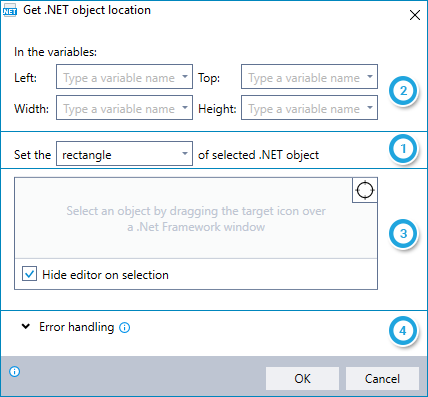The height and width of the screenshot is (397, 428).
Task: Expand the Error handling section
Action: tap(26, 327)
